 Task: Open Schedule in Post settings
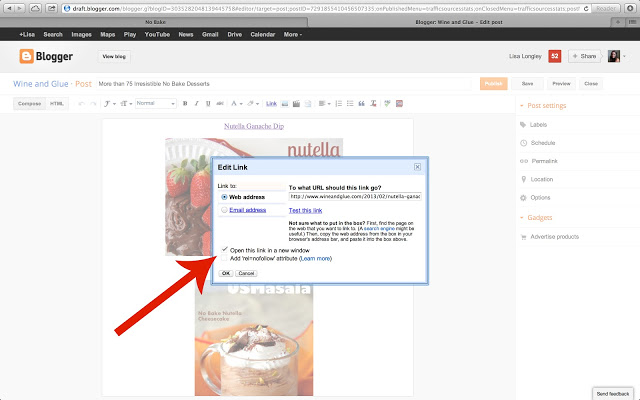coord(542,143)
